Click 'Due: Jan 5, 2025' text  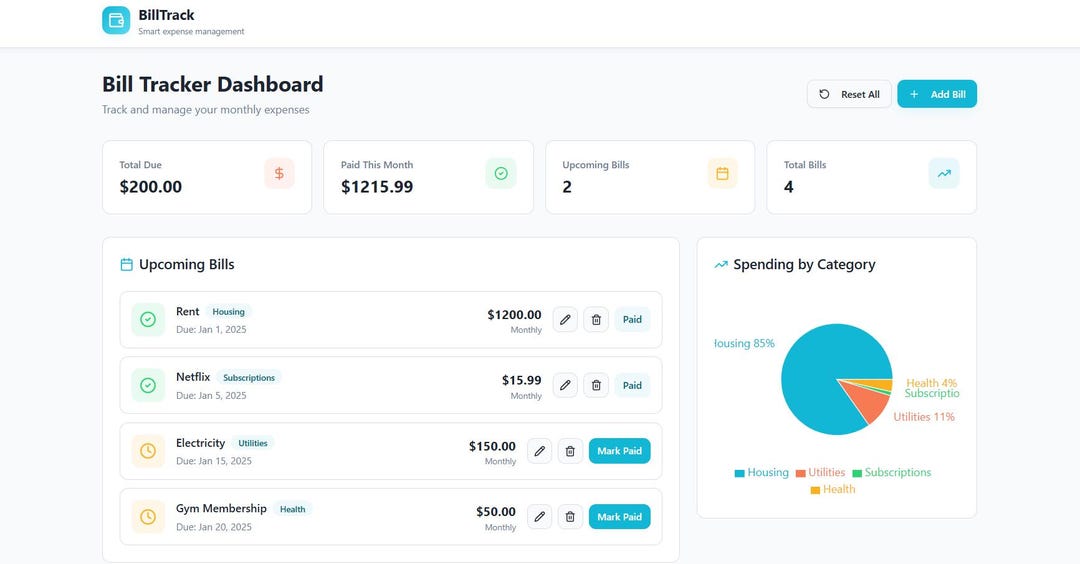tap(211, 395)
